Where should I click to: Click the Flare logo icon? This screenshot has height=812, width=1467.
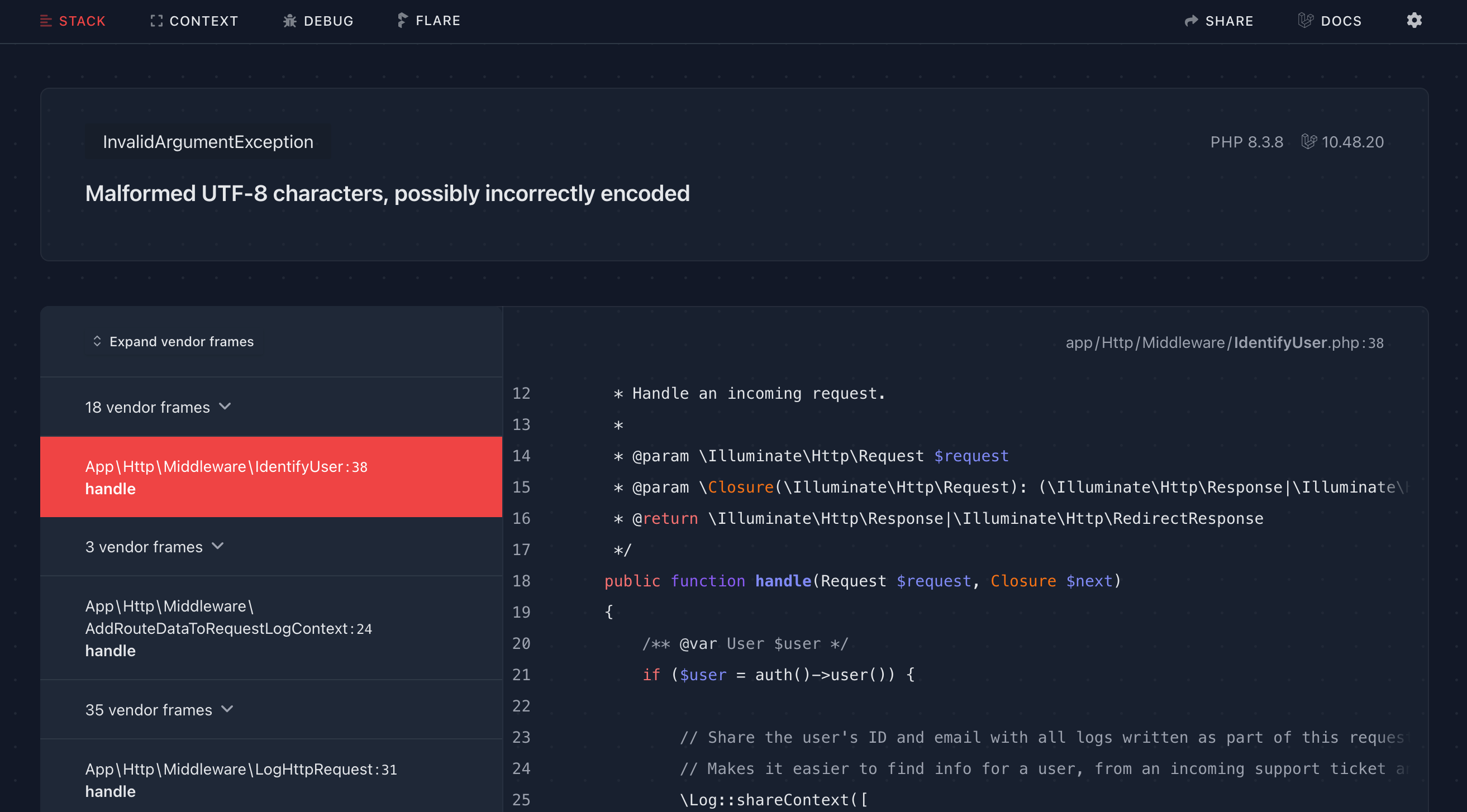402,21
